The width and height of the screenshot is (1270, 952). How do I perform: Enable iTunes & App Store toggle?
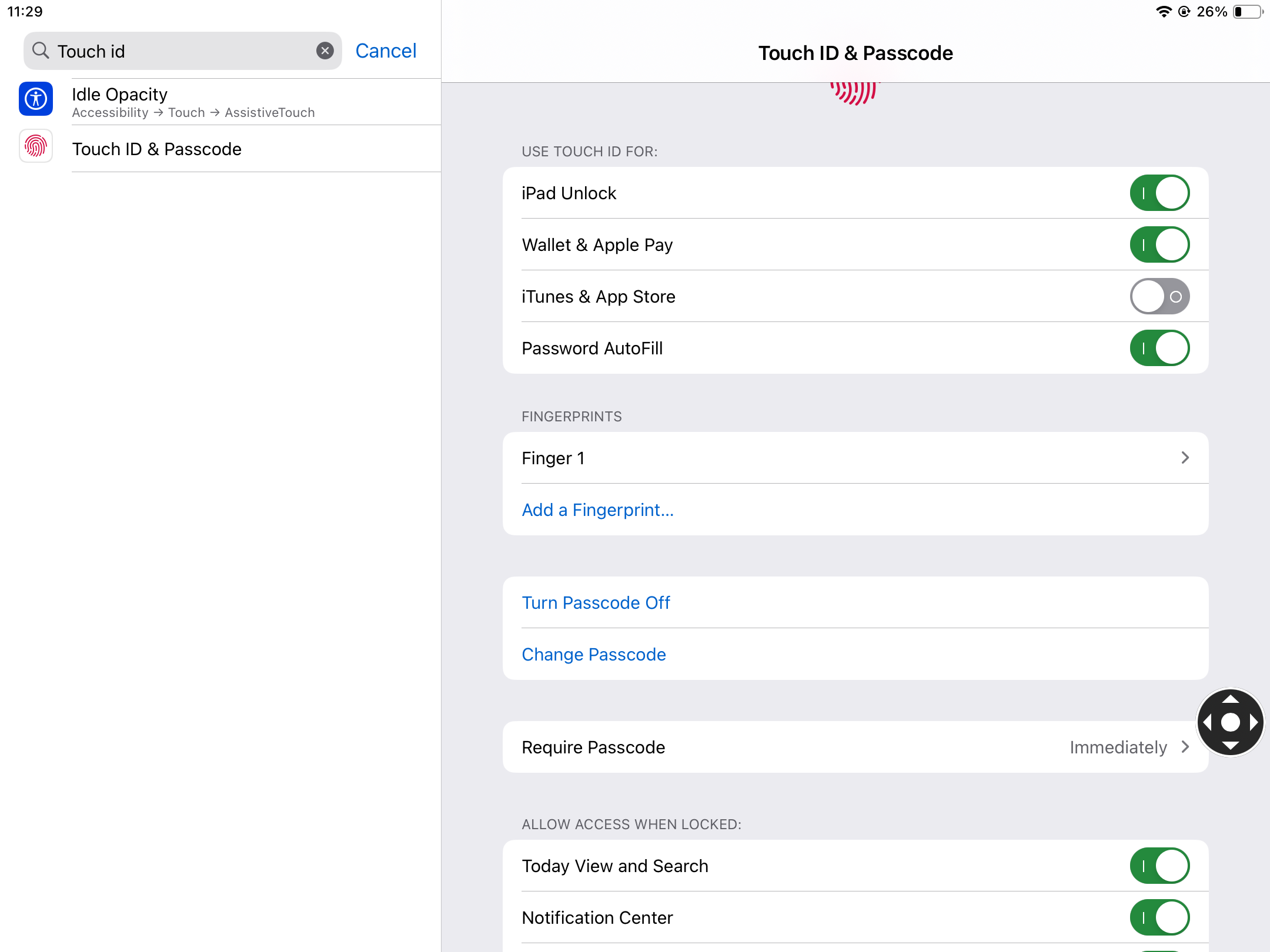pyautogui.click(x=1159, y=297)
